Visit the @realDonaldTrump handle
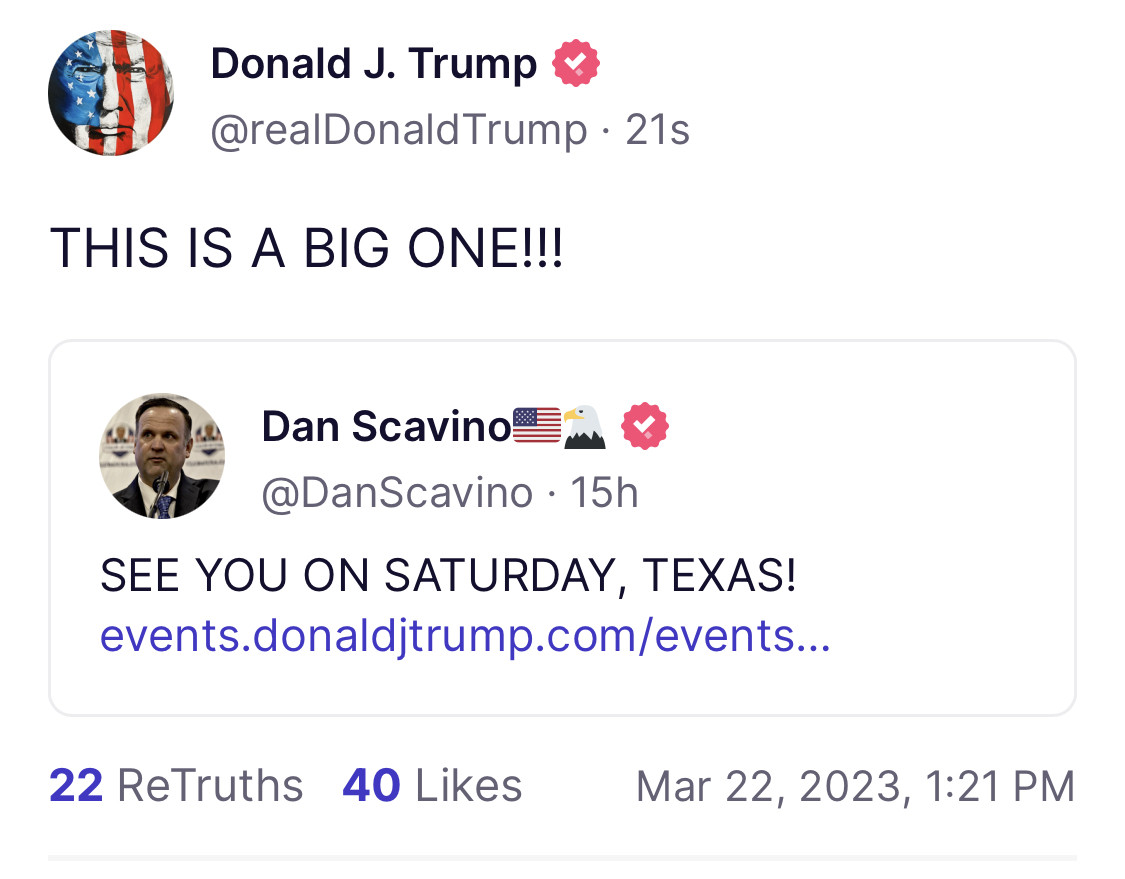Image resolution: width=1125 pixels, height=879 pixels. point(399,130)
